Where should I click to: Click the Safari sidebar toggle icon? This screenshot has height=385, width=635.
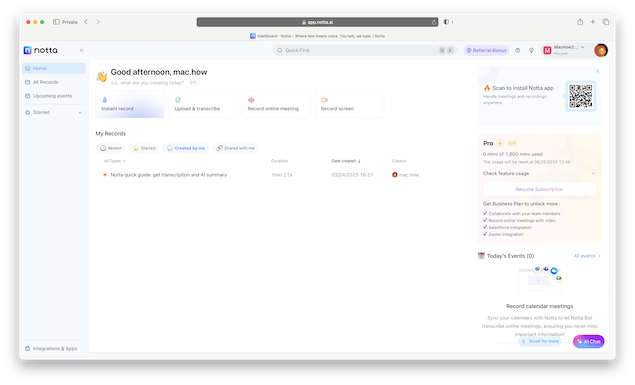click(x=56, y=22)
